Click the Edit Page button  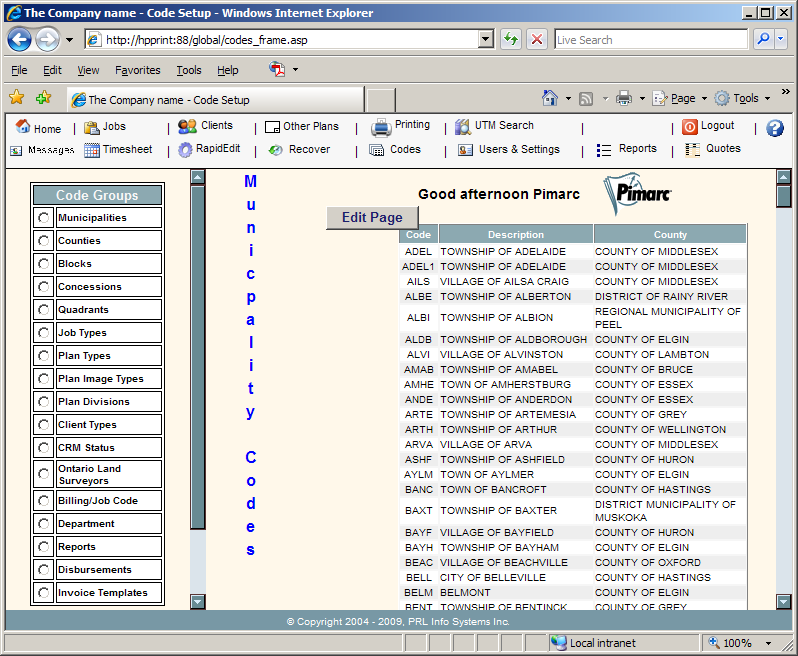coord(372,218)
